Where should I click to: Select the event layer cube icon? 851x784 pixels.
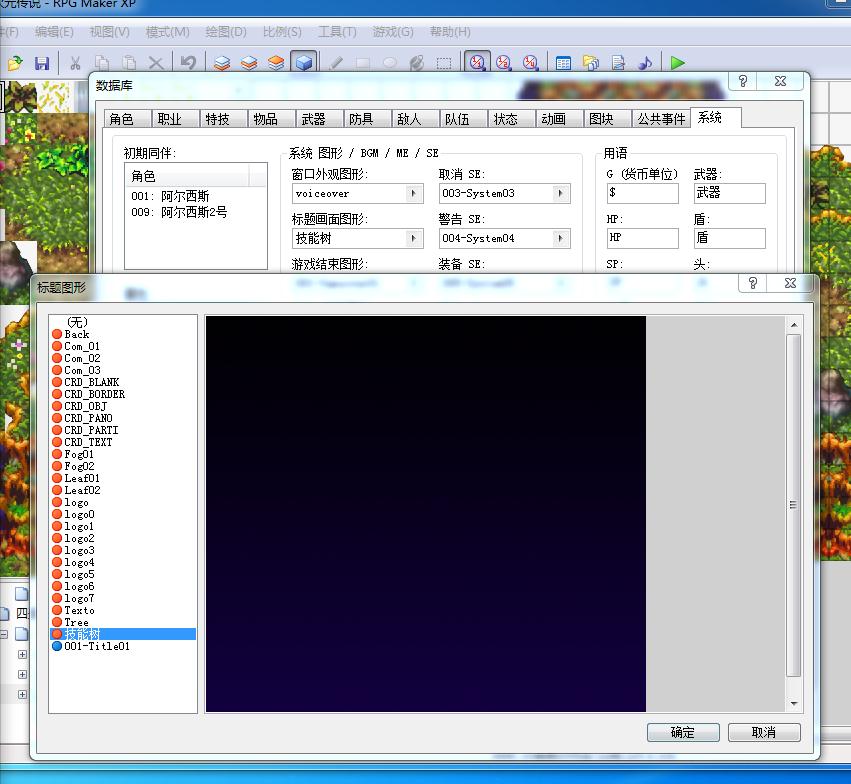[304, 63]
